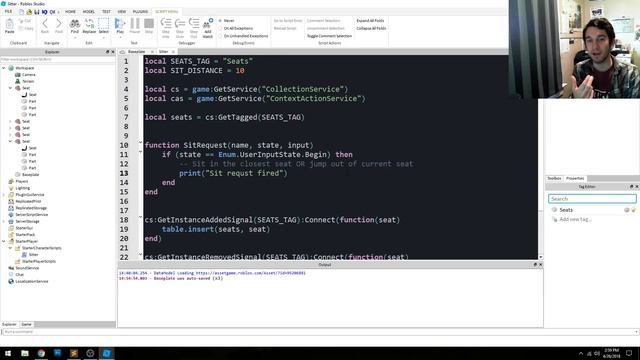Image resolution: width=640 pixels, height=360 pixels.
Task: Switch to the MODEL ribbon tab
Action: tap(89, 11)
